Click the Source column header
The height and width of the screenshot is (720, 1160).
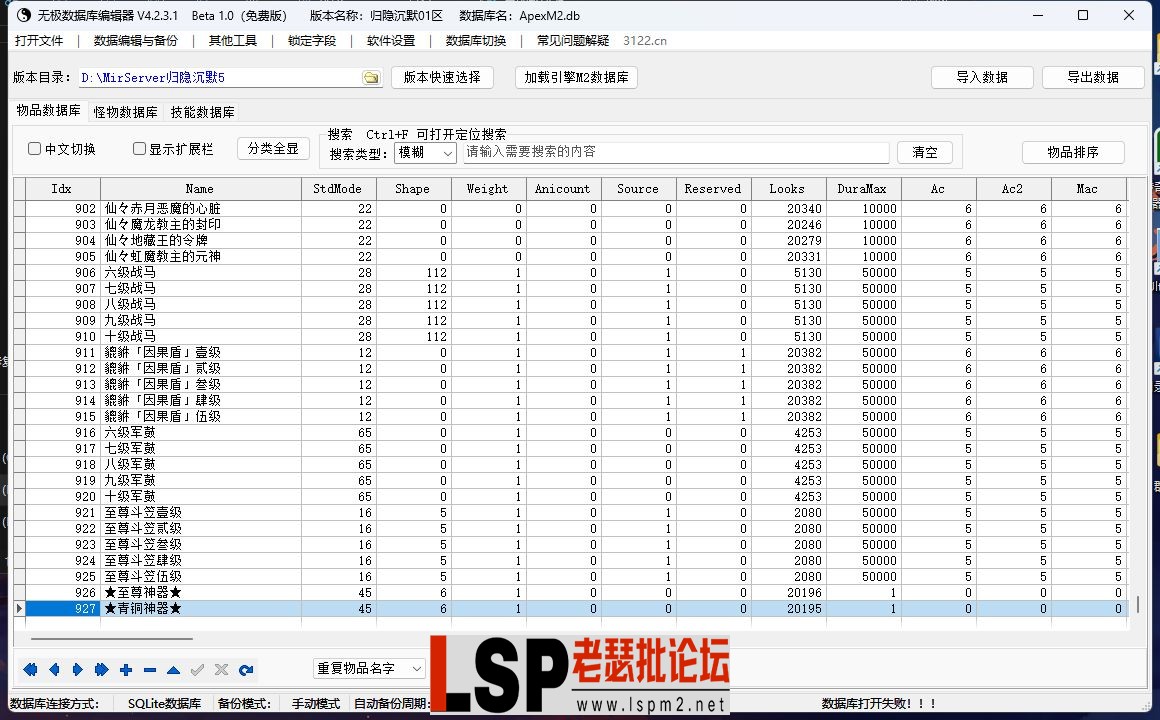coord(638,189)
